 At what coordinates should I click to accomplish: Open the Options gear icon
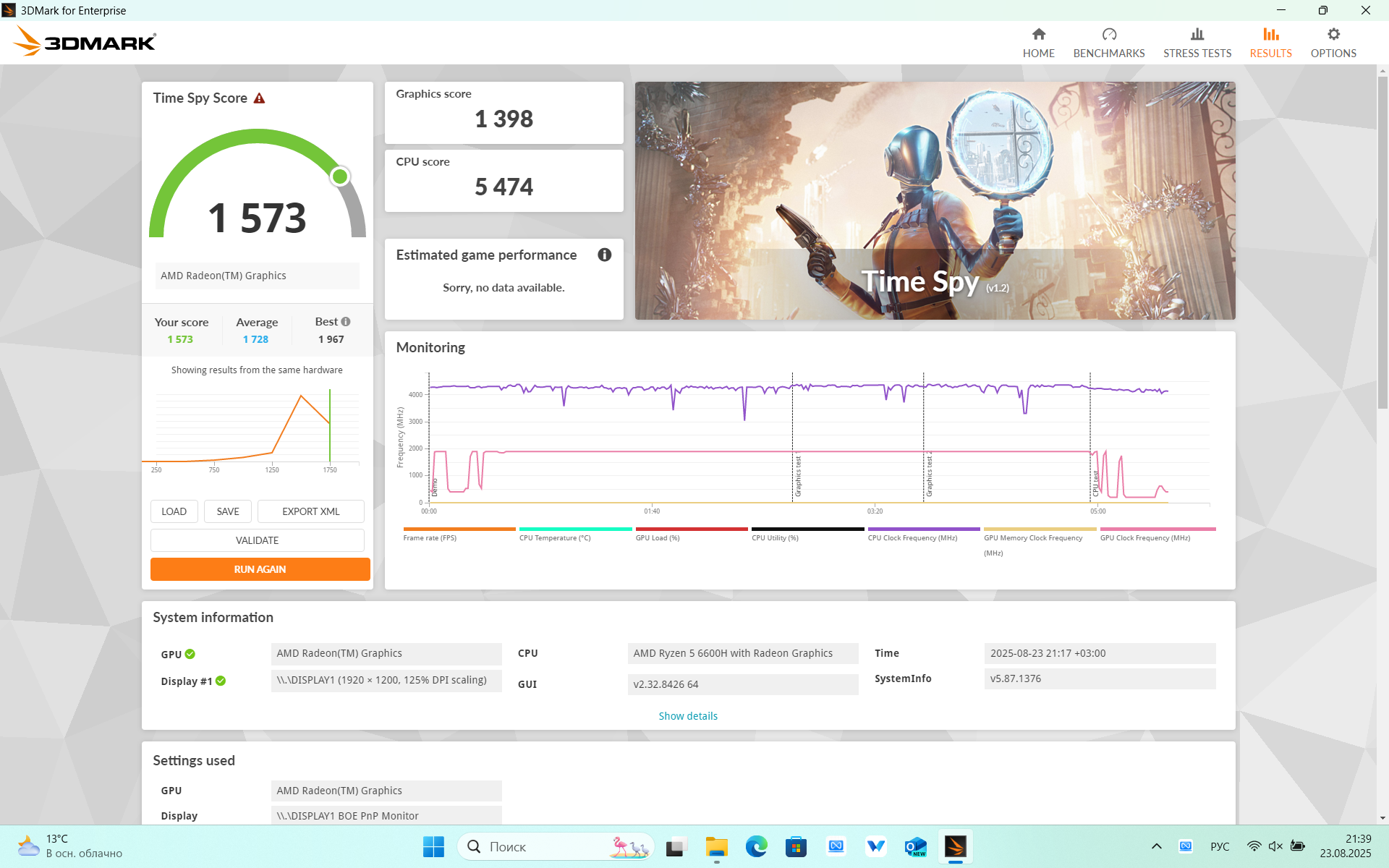tap(1333, 35)
